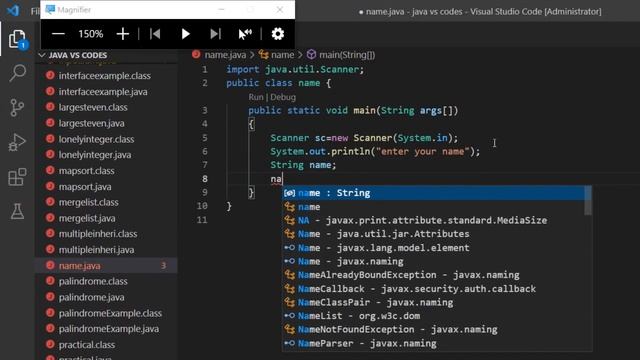The height and width of the screenshot is (360, 640).
Task: Click Magnifier previous sentence button
Action: click(155, 34)
